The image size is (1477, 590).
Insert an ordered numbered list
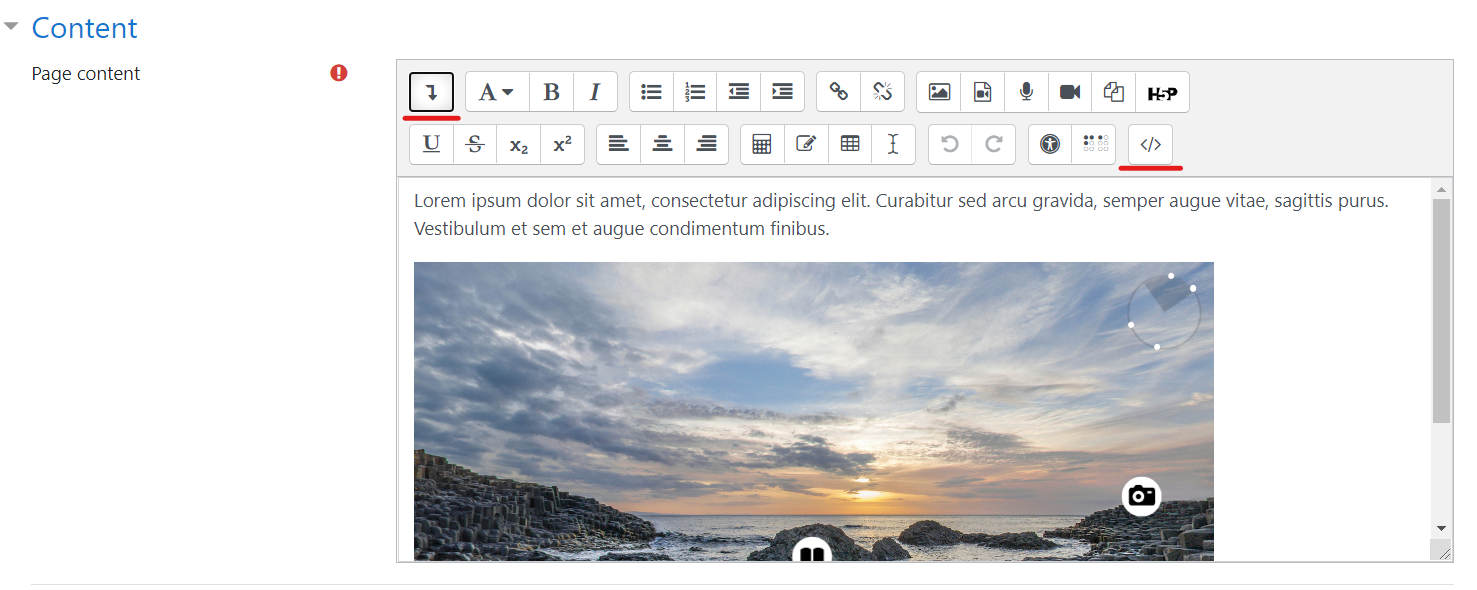pyautogui.click(x=695, y=92)
